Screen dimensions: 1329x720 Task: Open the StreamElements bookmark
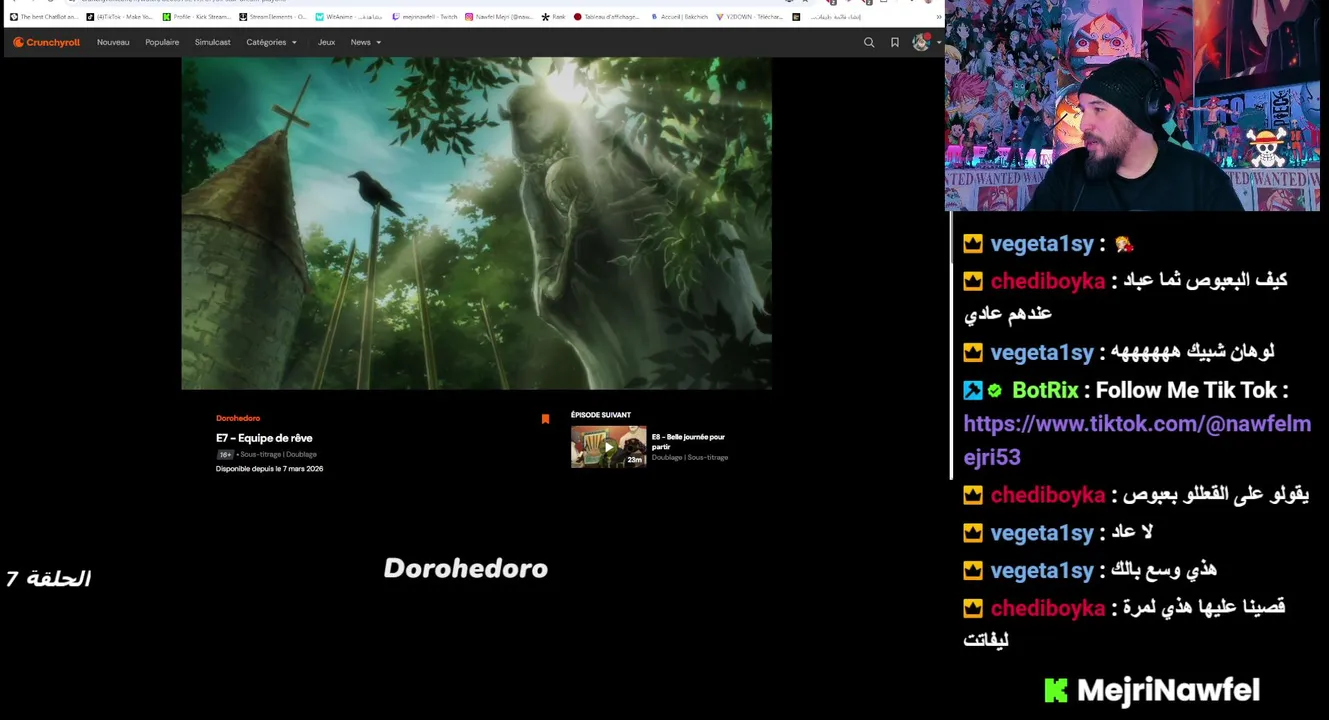pos(273,17)
